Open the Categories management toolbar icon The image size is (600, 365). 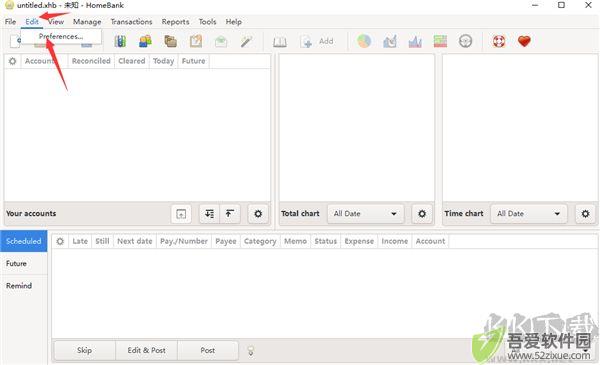[x=171, y=41]
